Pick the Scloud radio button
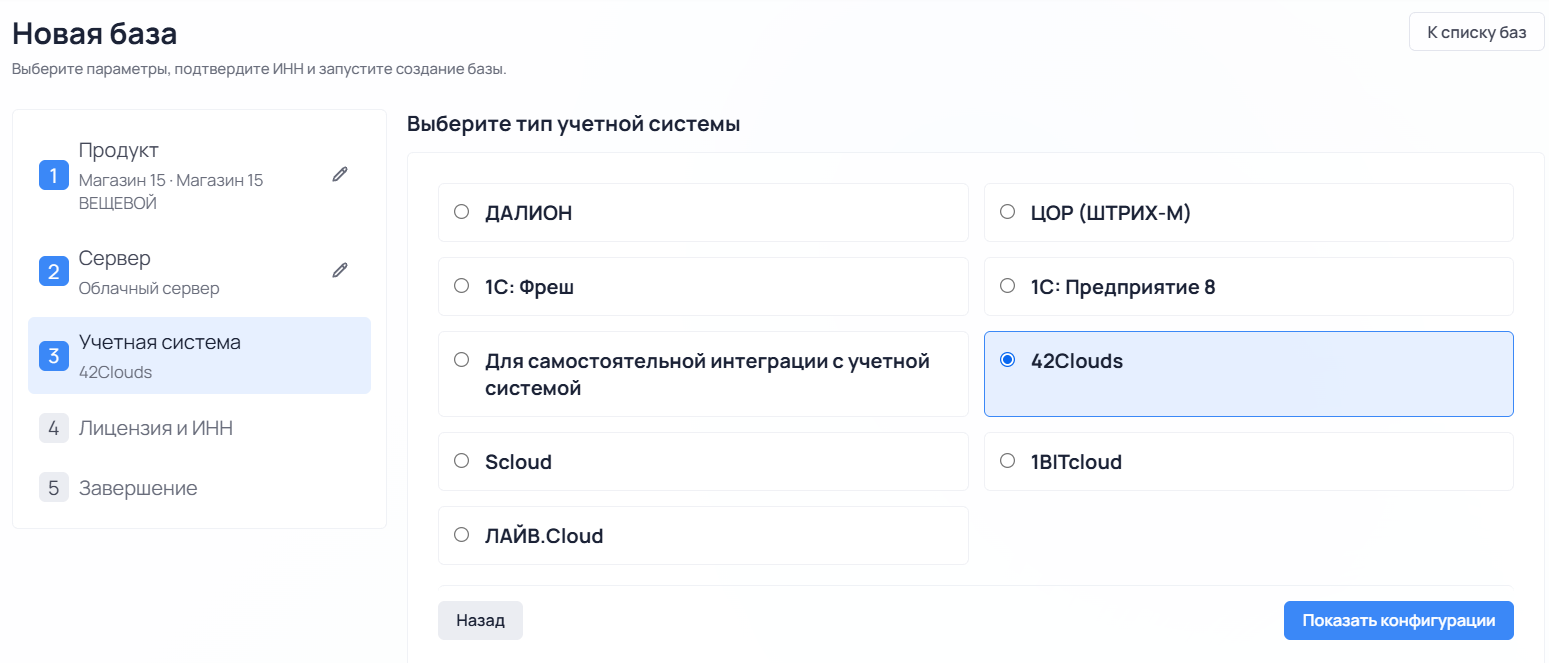This screenshot has width=1549, height=663. (x=461, y=461)
